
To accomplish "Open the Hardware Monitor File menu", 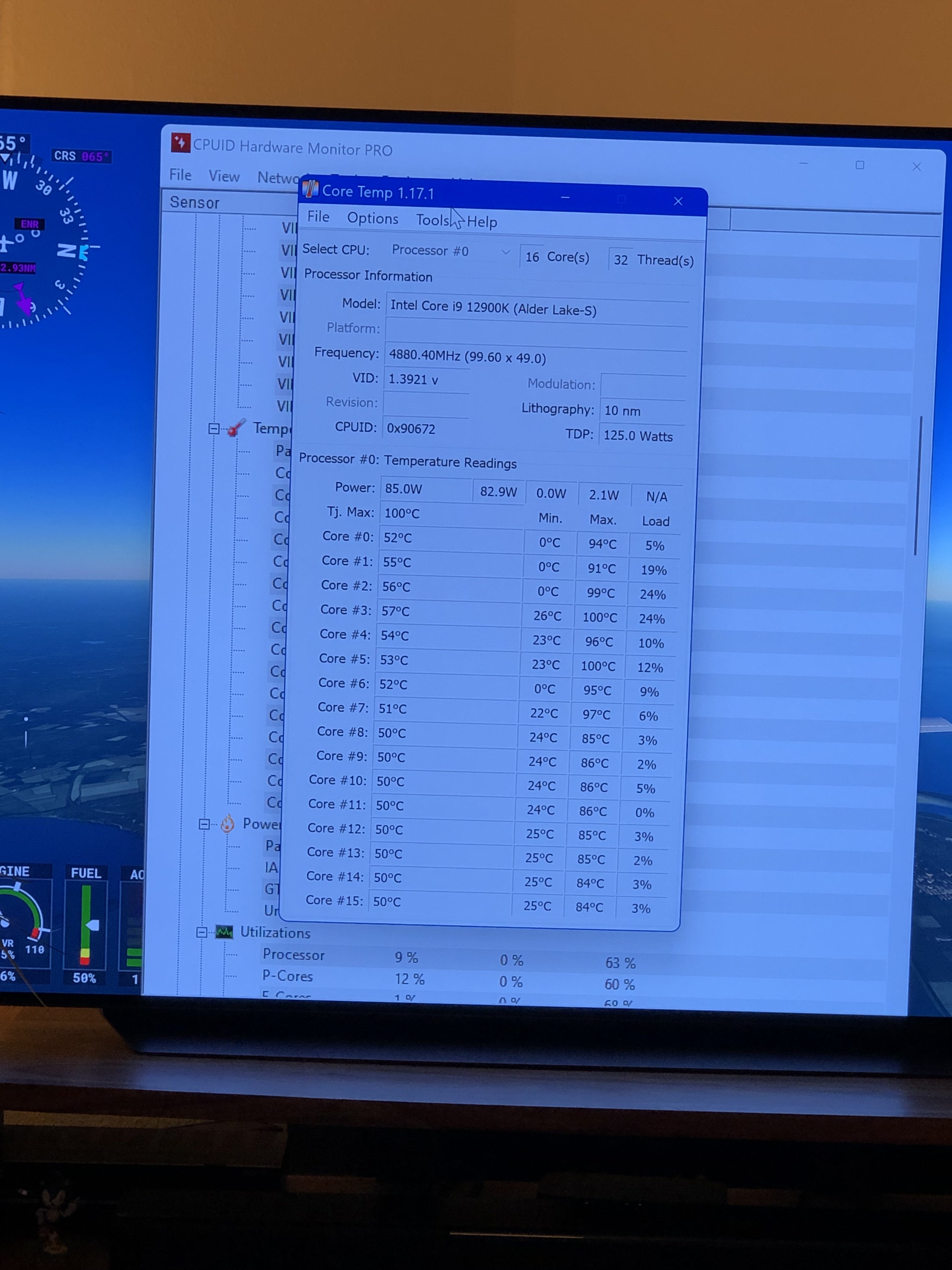I will 180,174.
